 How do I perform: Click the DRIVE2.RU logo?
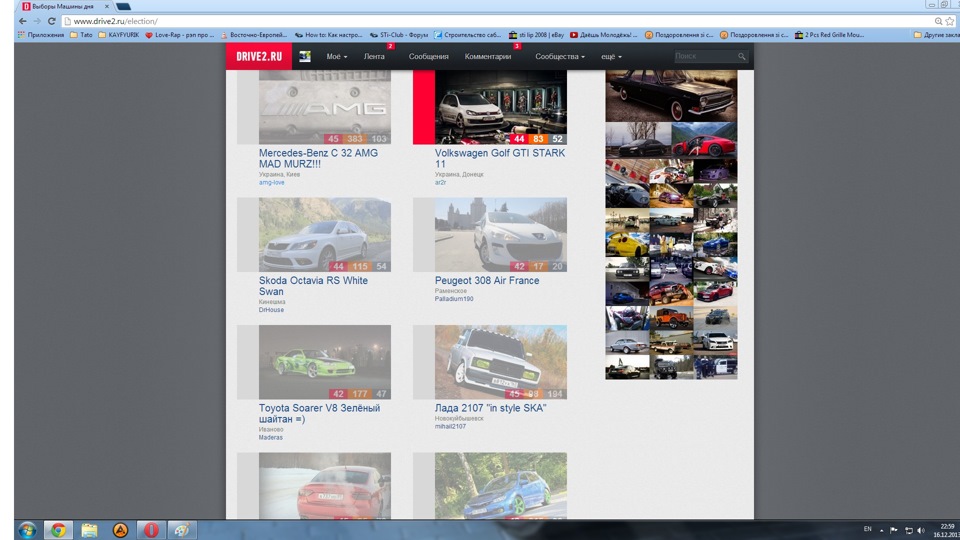[259, 56]
